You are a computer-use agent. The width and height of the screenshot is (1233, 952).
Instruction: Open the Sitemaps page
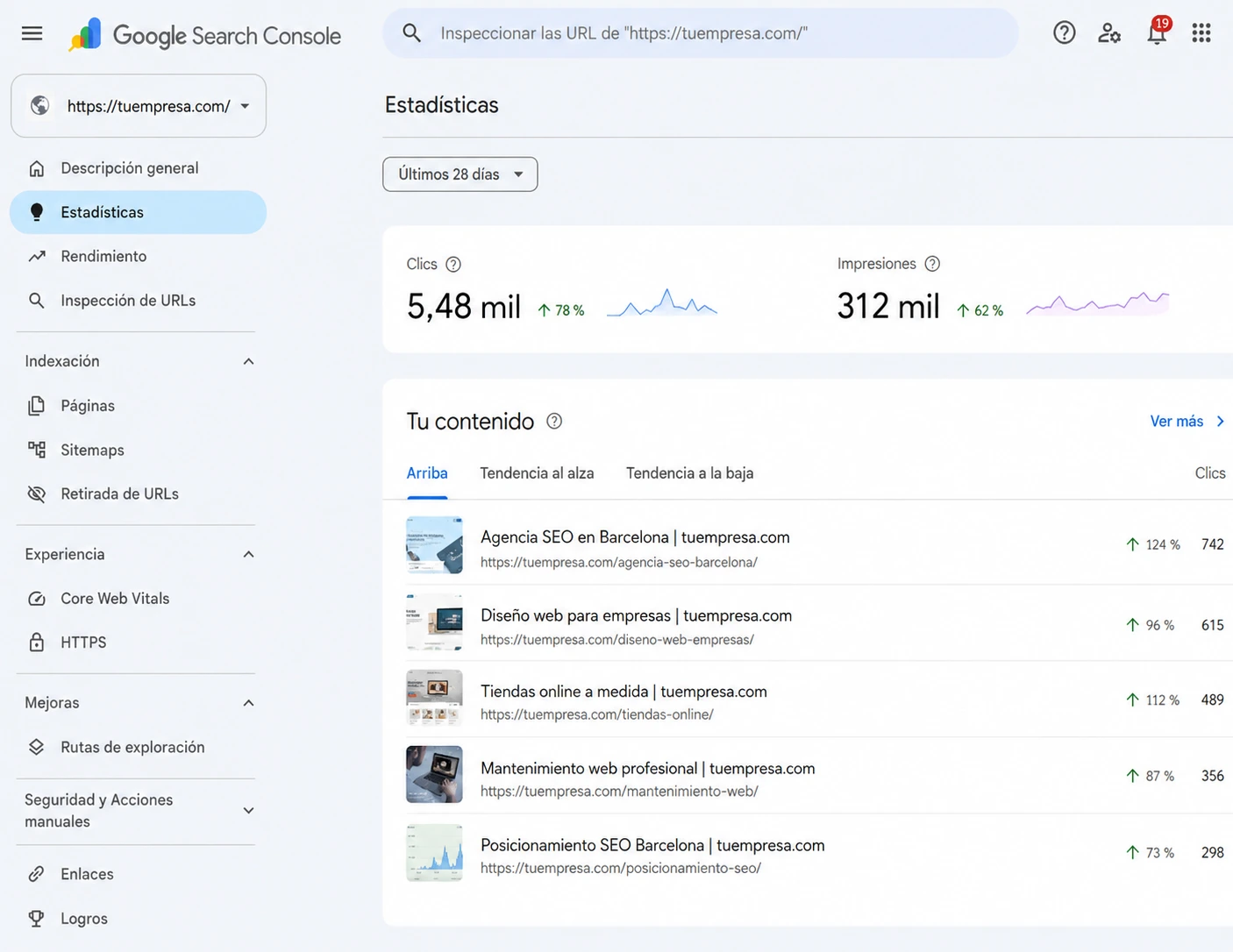(138, 450)
